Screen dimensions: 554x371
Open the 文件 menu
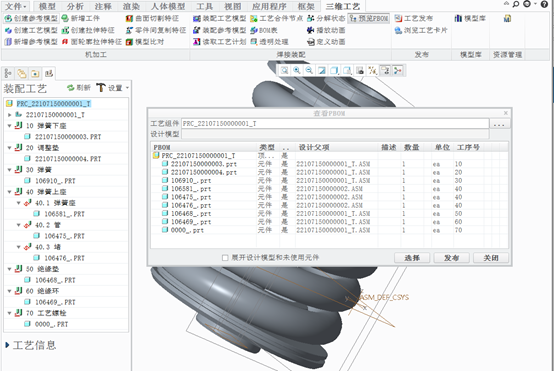[x=16, y=6]
